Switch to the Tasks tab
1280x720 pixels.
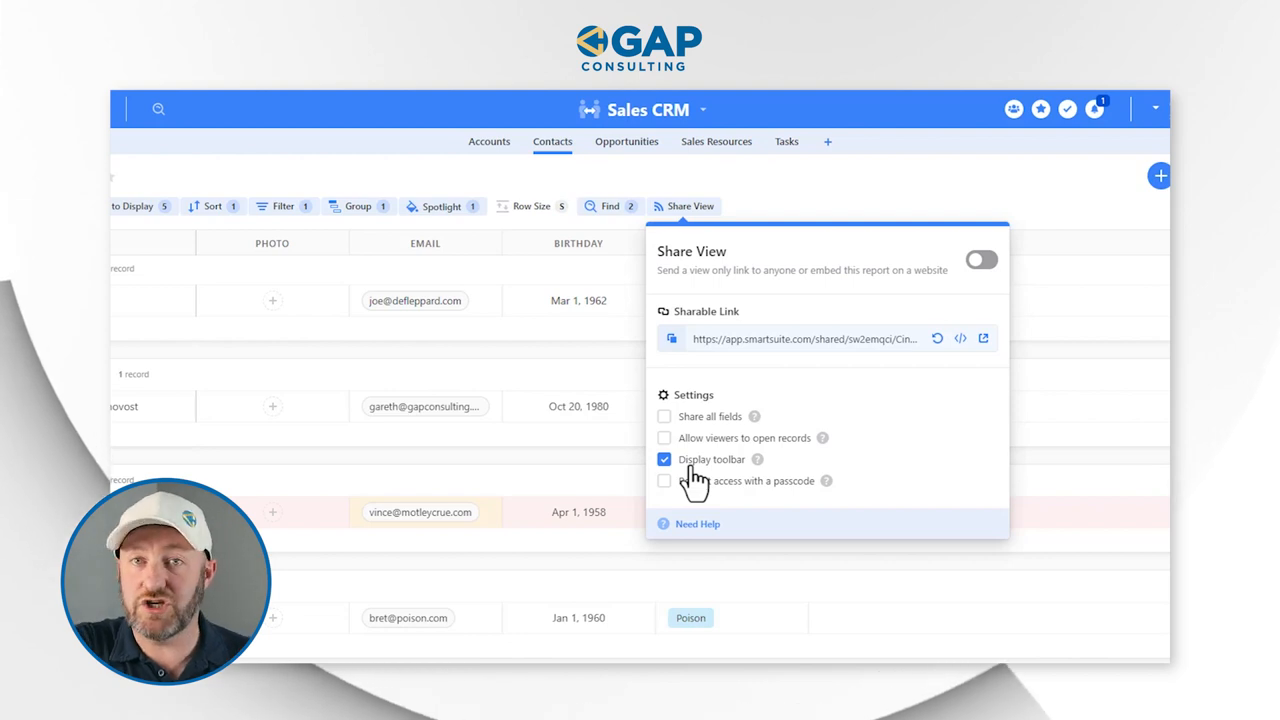coord(786,142)
